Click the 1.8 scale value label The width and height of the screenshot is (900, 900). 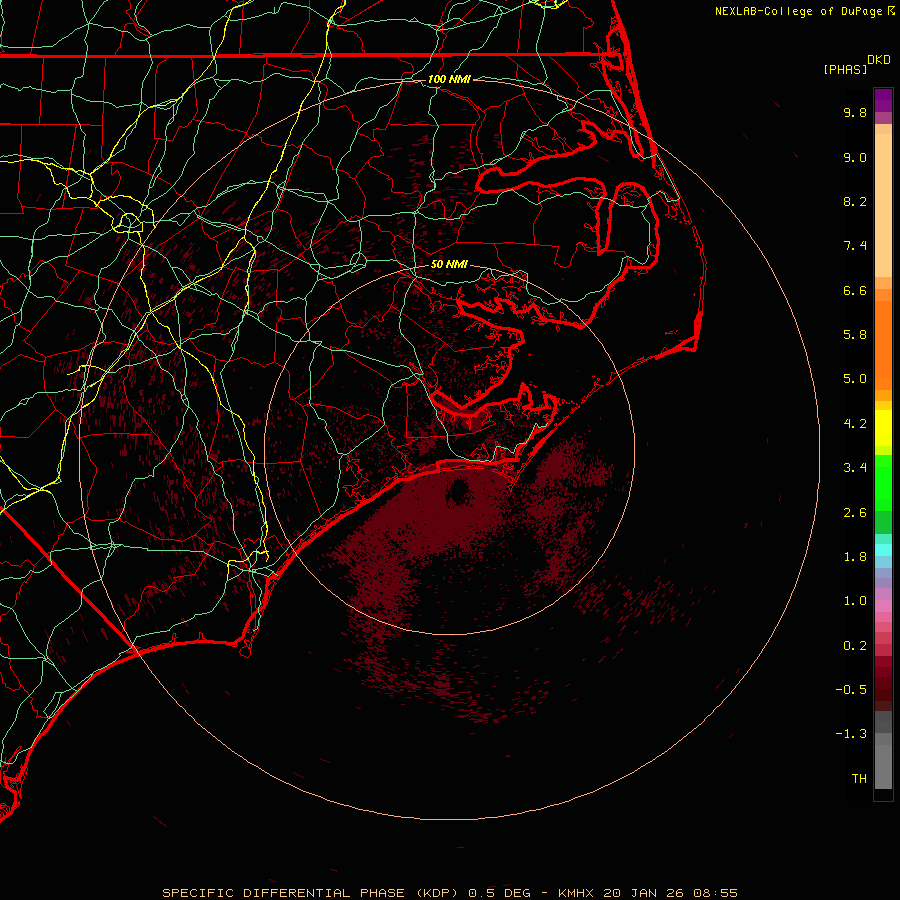(x=855, y=557)
